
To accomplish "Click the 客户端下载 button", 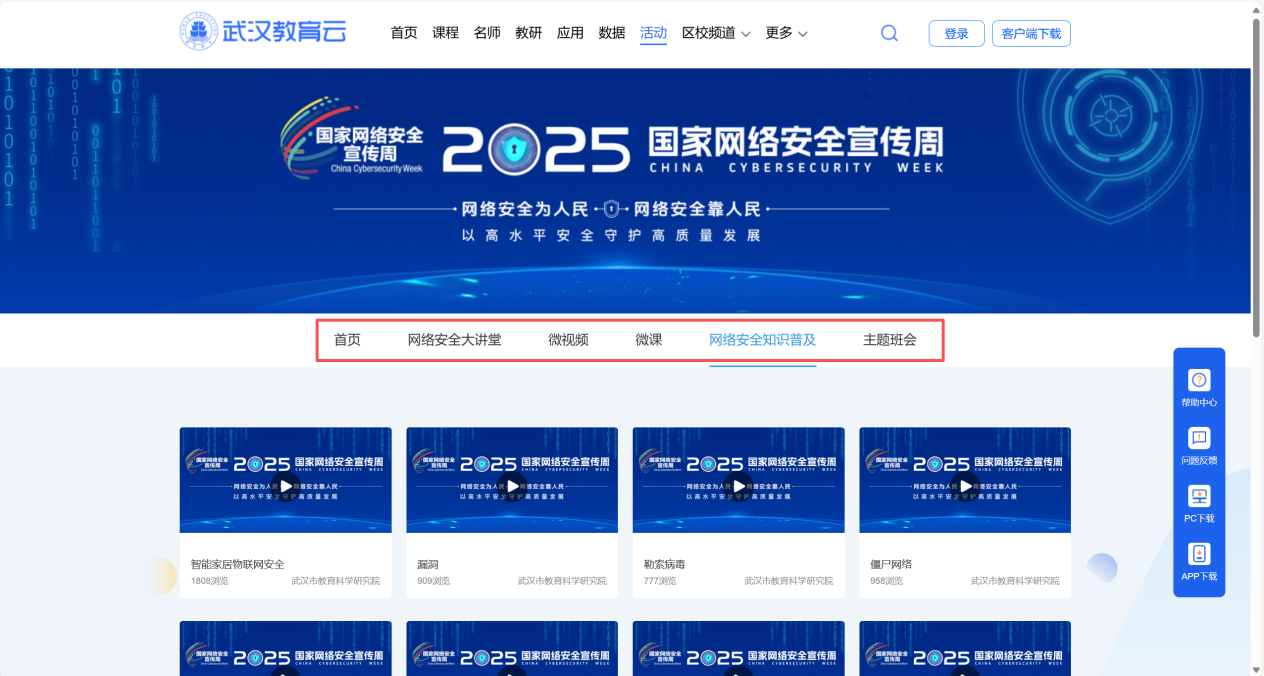I will click(x=1031, y=34).
